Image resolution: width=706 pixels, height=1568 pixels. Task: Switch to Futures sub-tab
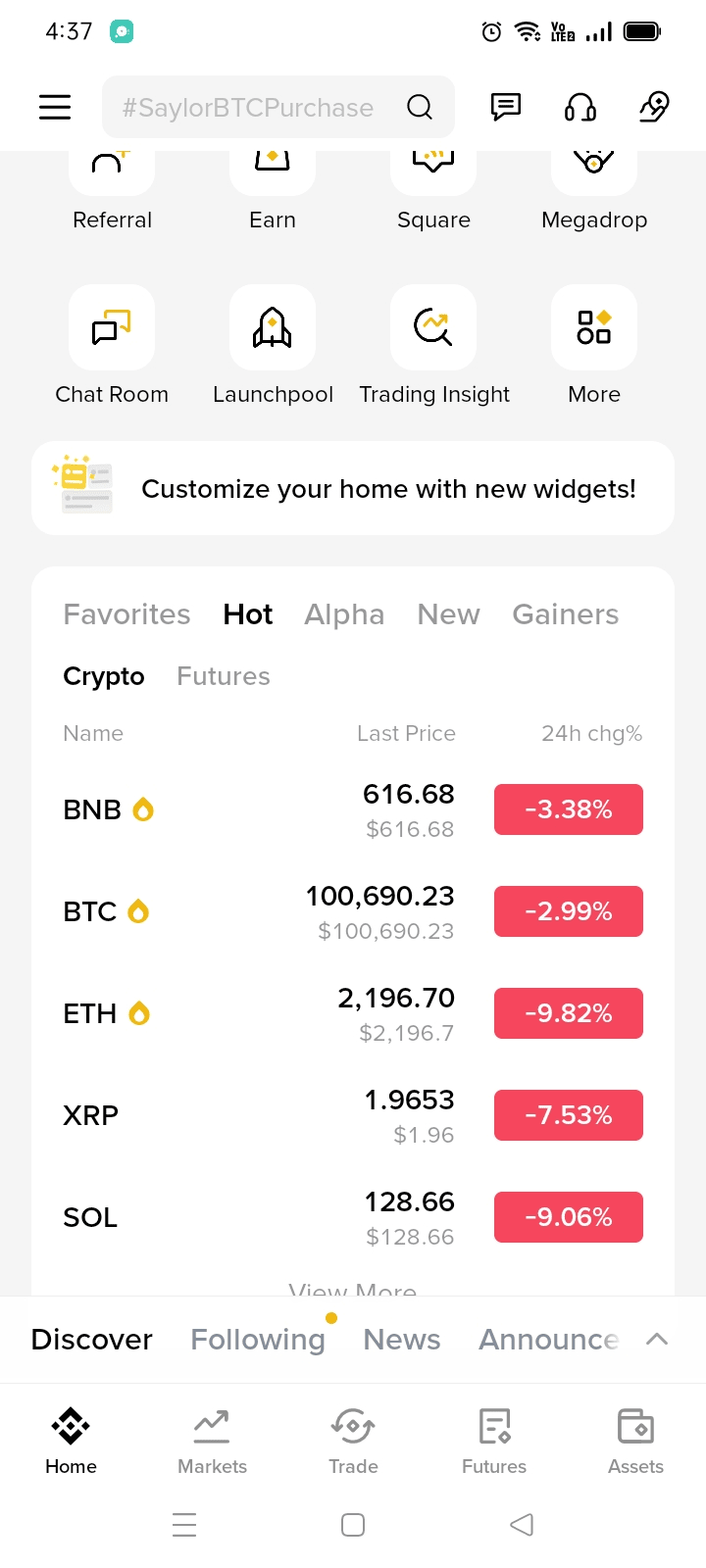[x=224, y=676]
